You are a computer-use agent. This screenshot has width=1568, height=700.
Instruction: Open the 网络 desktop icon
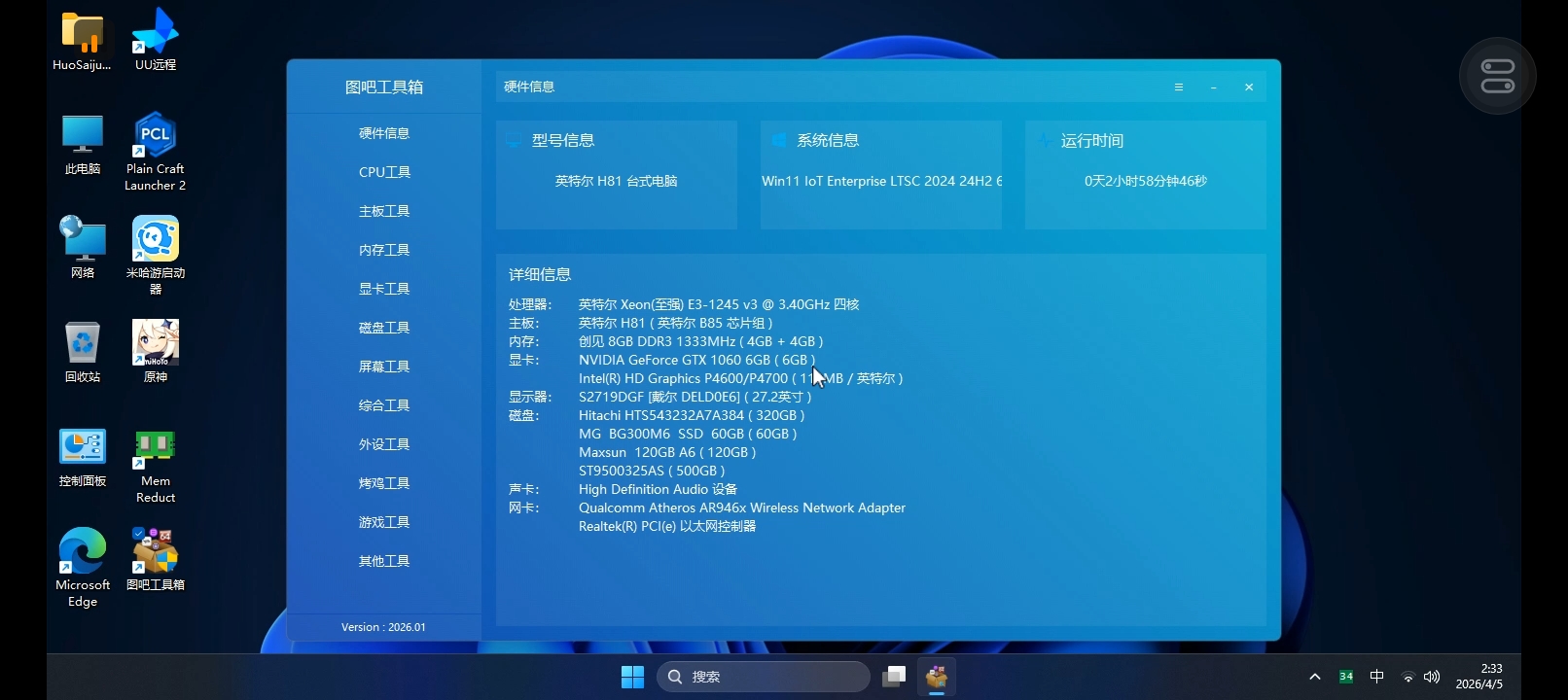83,248
